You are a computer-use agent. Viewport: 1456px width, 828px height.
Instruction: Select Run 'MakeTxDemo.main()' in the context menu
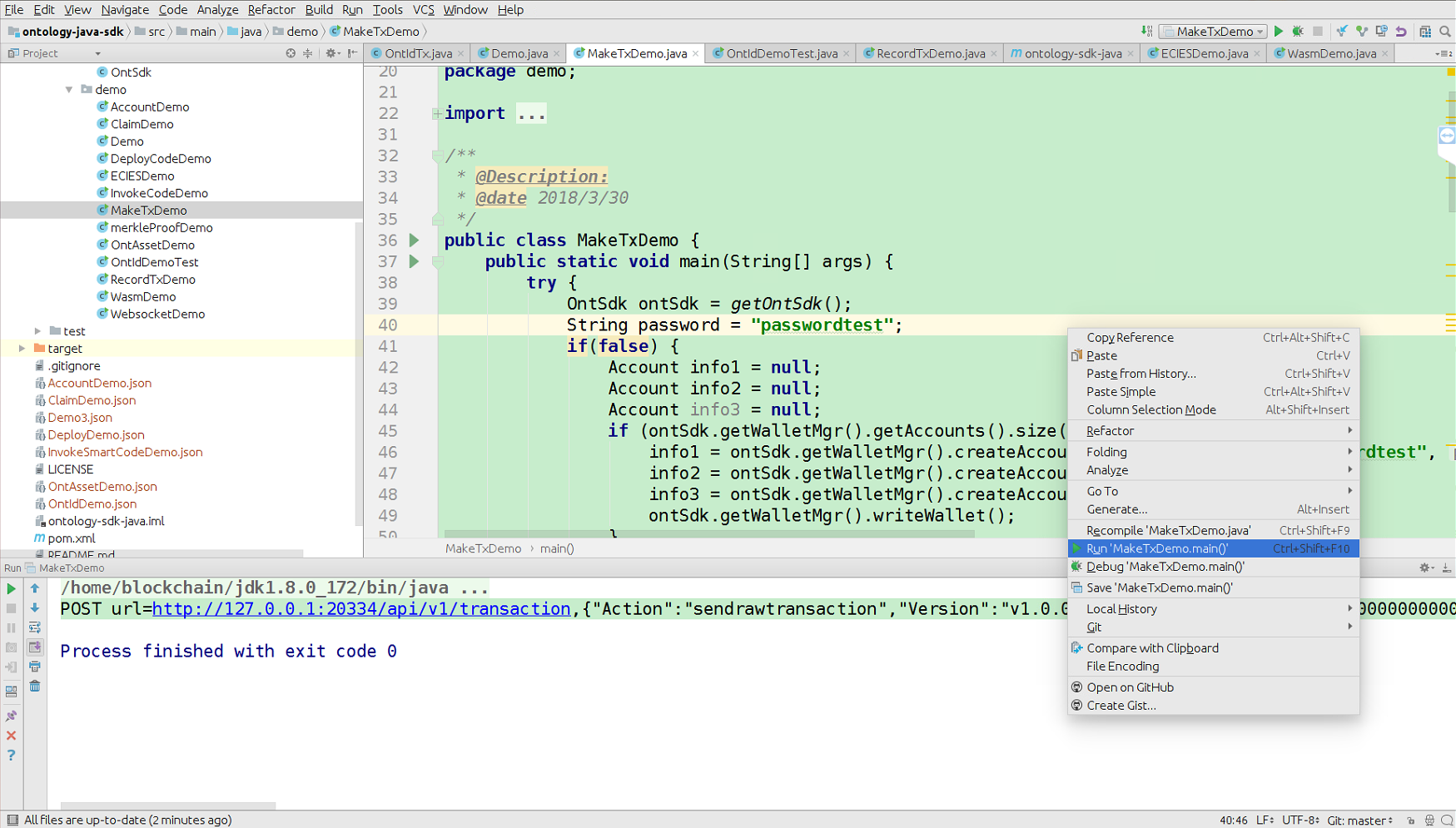point(1213,548)
